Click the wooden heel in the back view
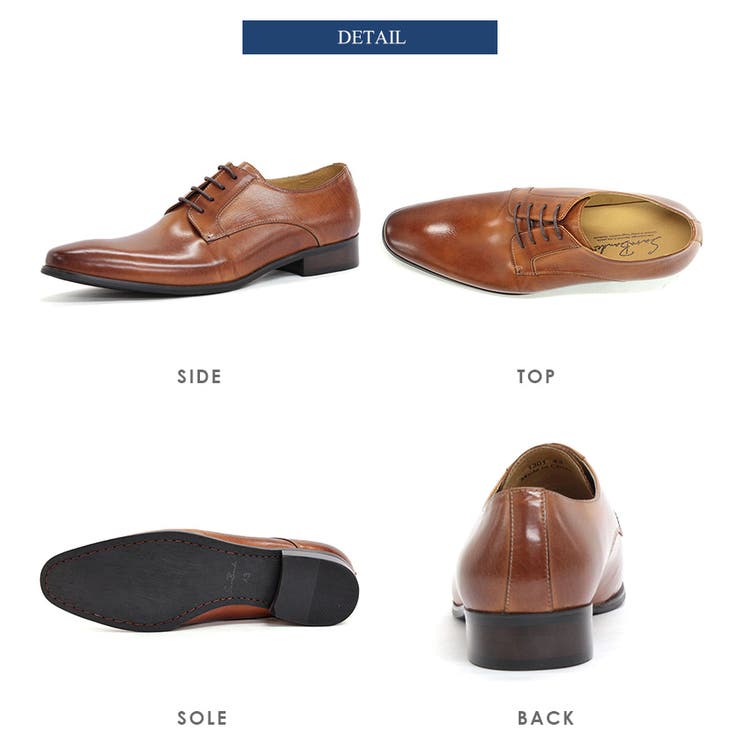 pyautogui.click(x=528, y=637)
